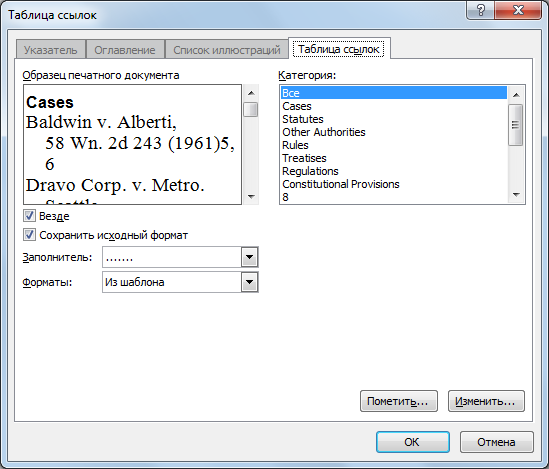Click the Help question mark button
Image resolution: width=549 pixels, height=469 pixels.
480,10
